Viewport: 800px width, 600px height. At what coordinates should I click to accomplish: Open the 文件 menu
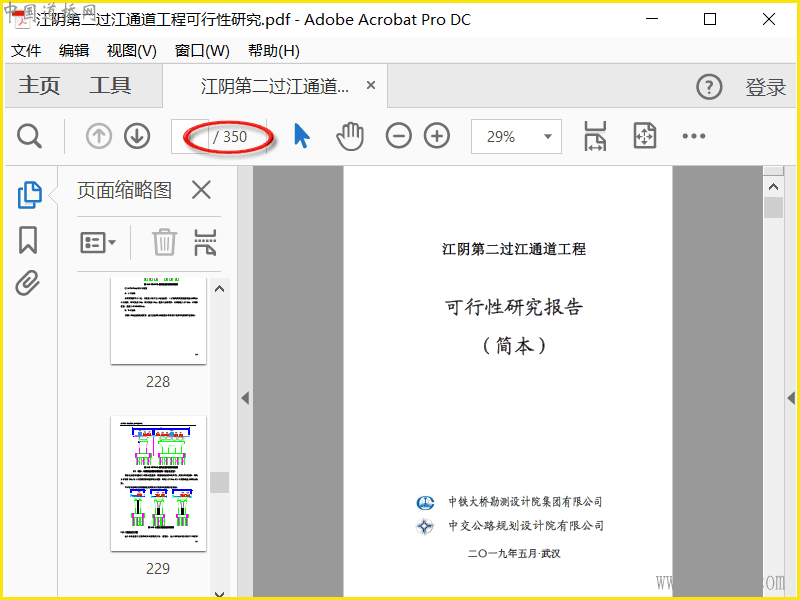pos(26,51)
